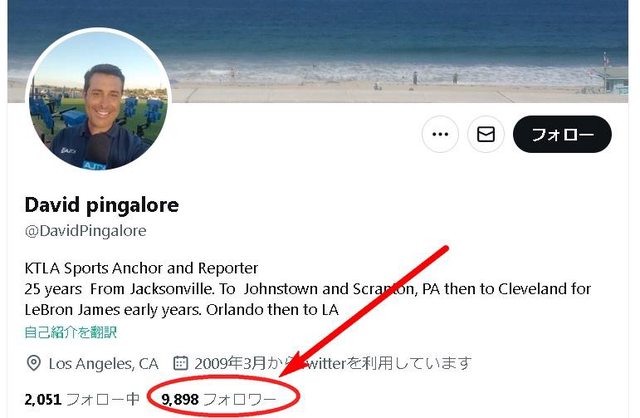Viewport: 640px width, 418px height.
Task: Click the calendar join-date icon
Action: coord(181,363)
